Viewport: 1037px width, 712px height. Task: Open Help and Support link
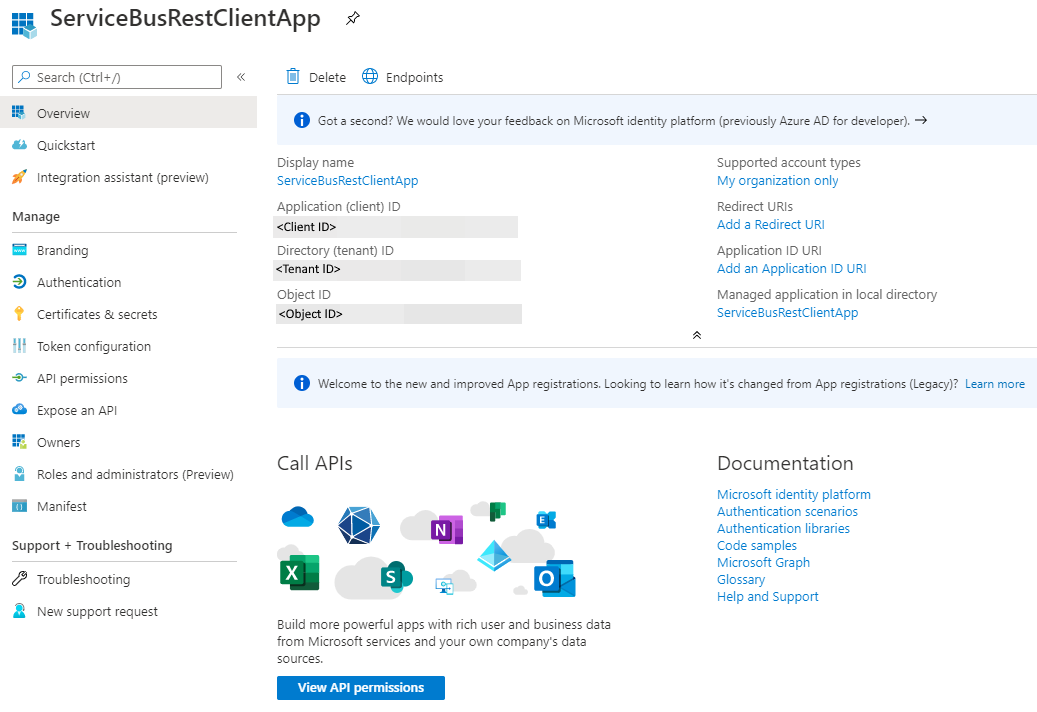pos(768,597)
